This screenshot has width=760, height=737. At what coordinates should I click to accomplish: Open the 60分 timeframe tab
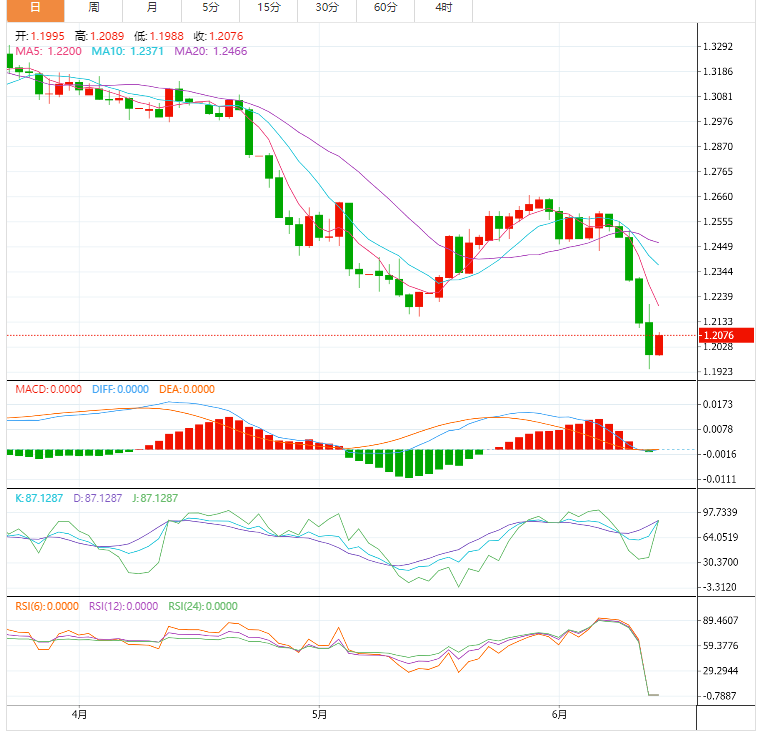pos(385,10)
